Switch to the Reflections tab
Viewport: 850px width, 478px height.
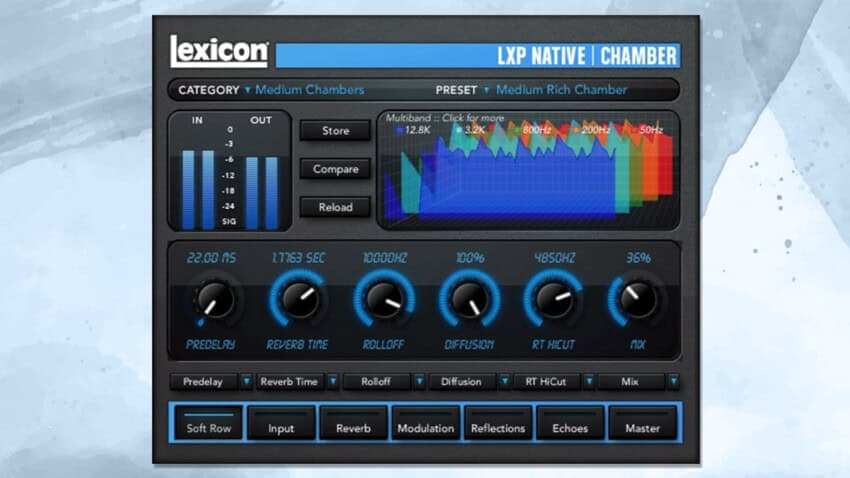[x=498, y=423]
